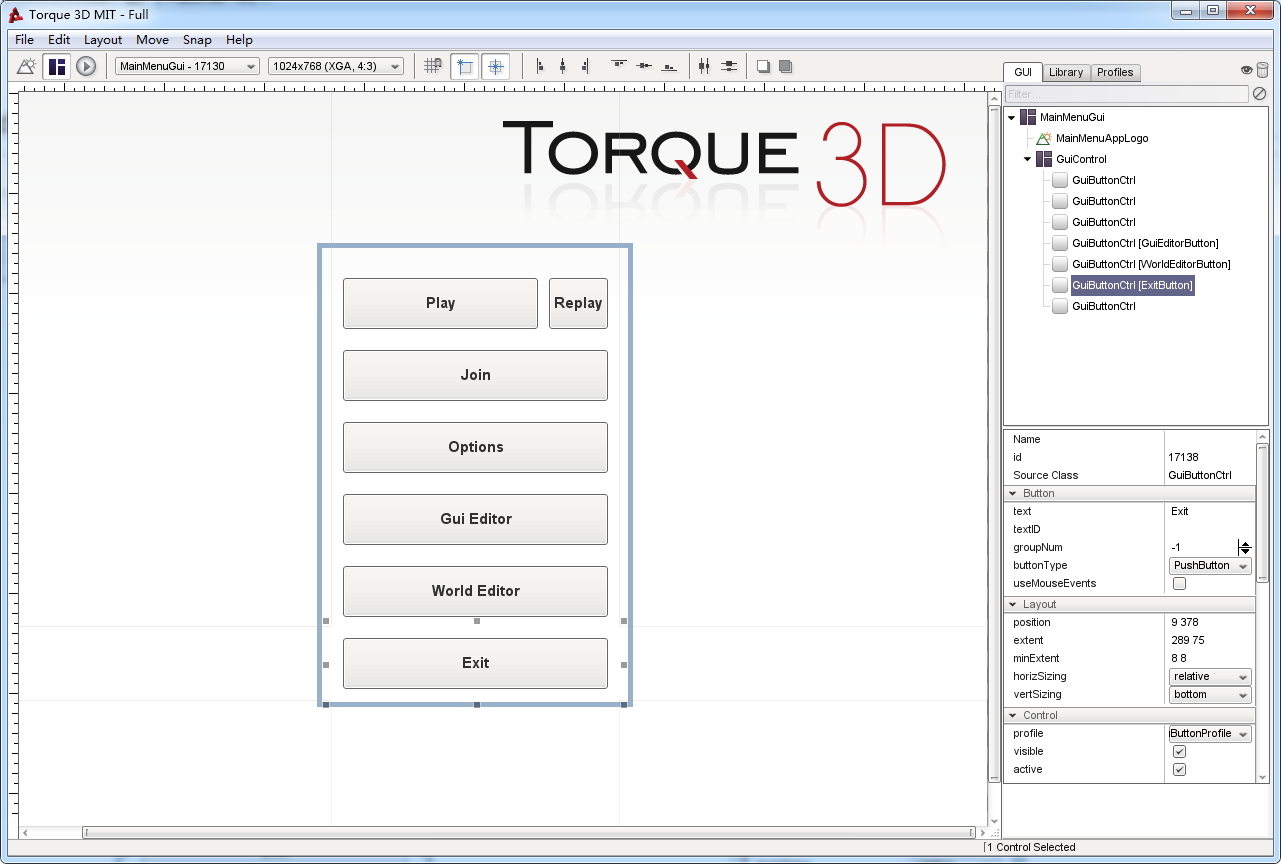1281x864 pixels.
Task: Open the MainMenuGui - 17130 dropdown
Action: pyautogui.click(x=187, y=67)
